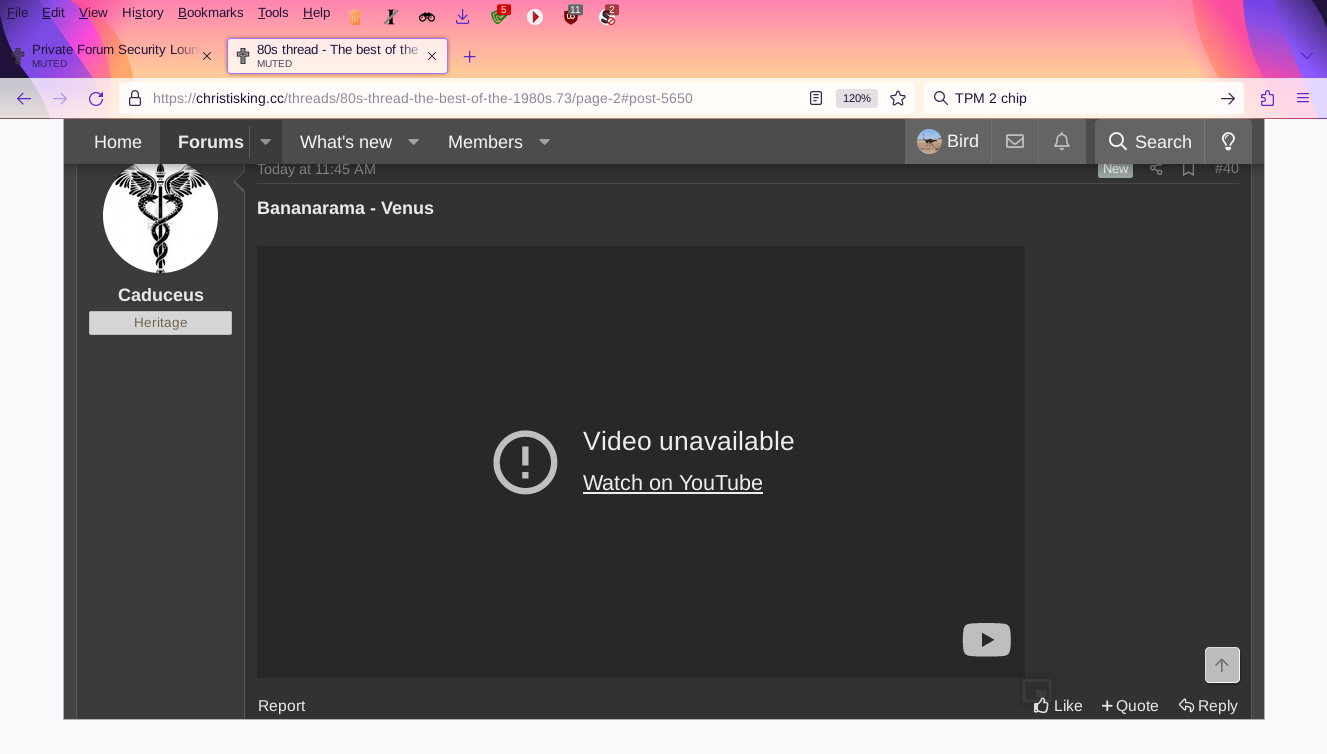Open the Downloads arrow icon
The height and width of the screenshot is (754, 1327).
point(462,17)
